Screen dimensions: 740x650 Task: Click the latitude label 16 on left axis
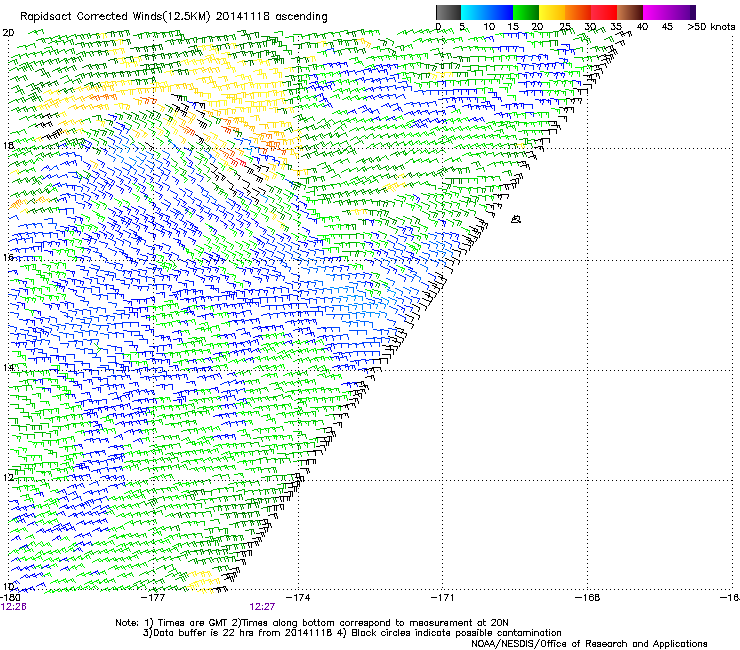tap(8, 257)
